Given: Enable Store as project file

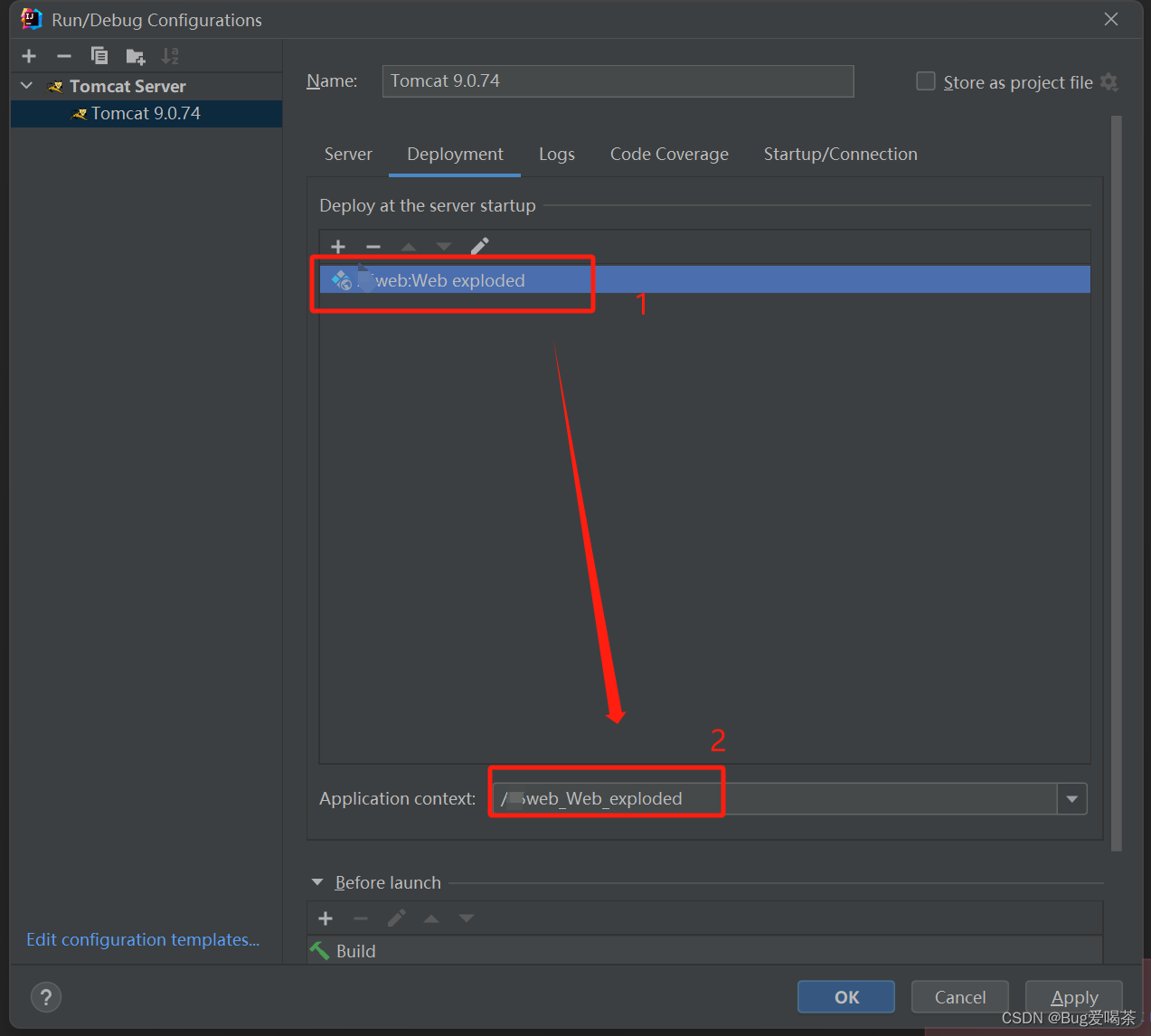Looking at the screenshot, I should pyautogui.click(x=926, y=81).
